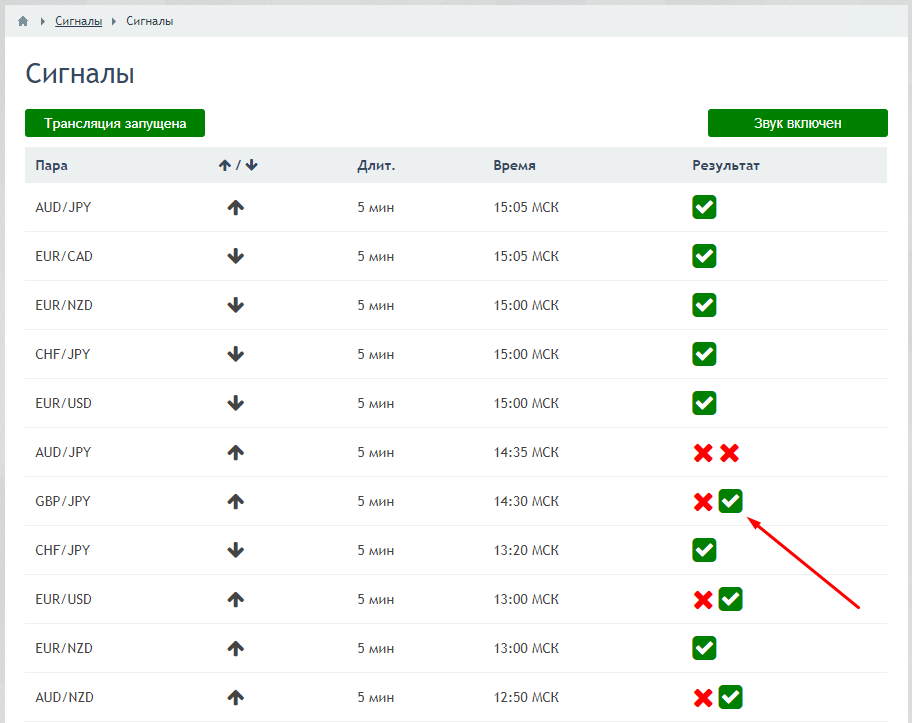This screenshot has width=912, height=723.
Task: Click the Пара column header
Action: (x=52, y=166)
